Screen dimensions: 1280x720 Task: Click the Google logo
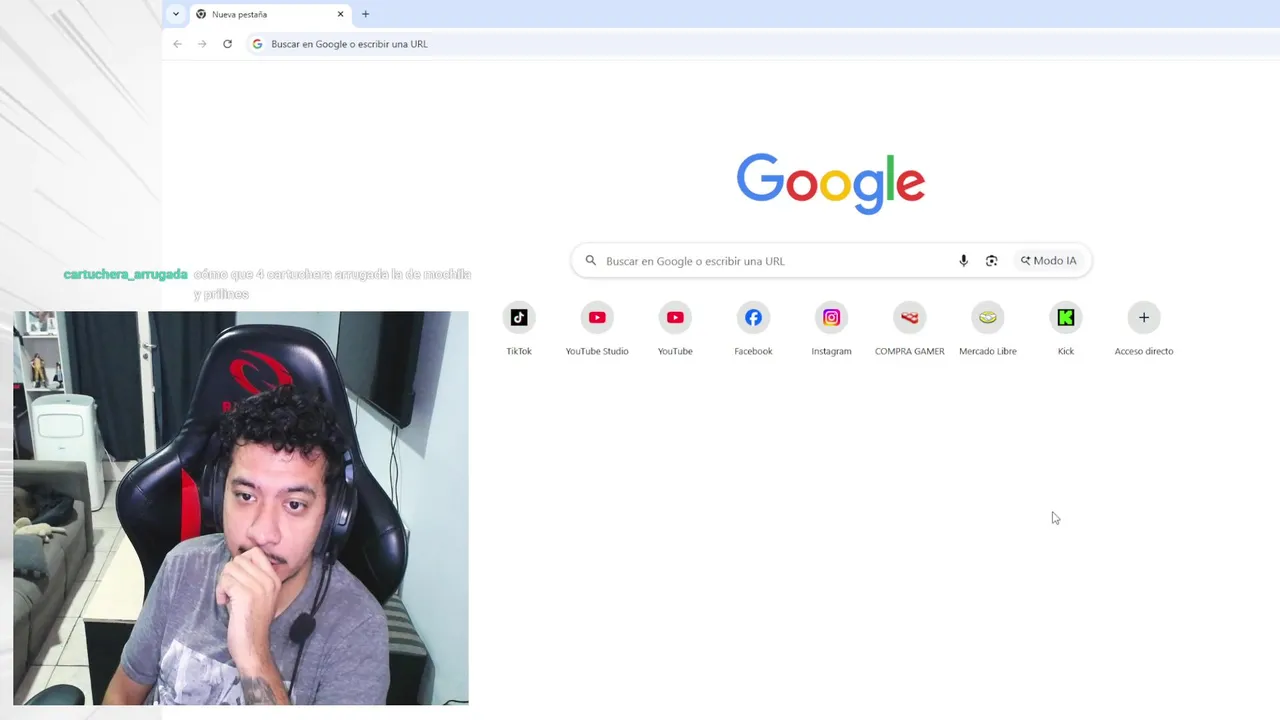point(831,183)
